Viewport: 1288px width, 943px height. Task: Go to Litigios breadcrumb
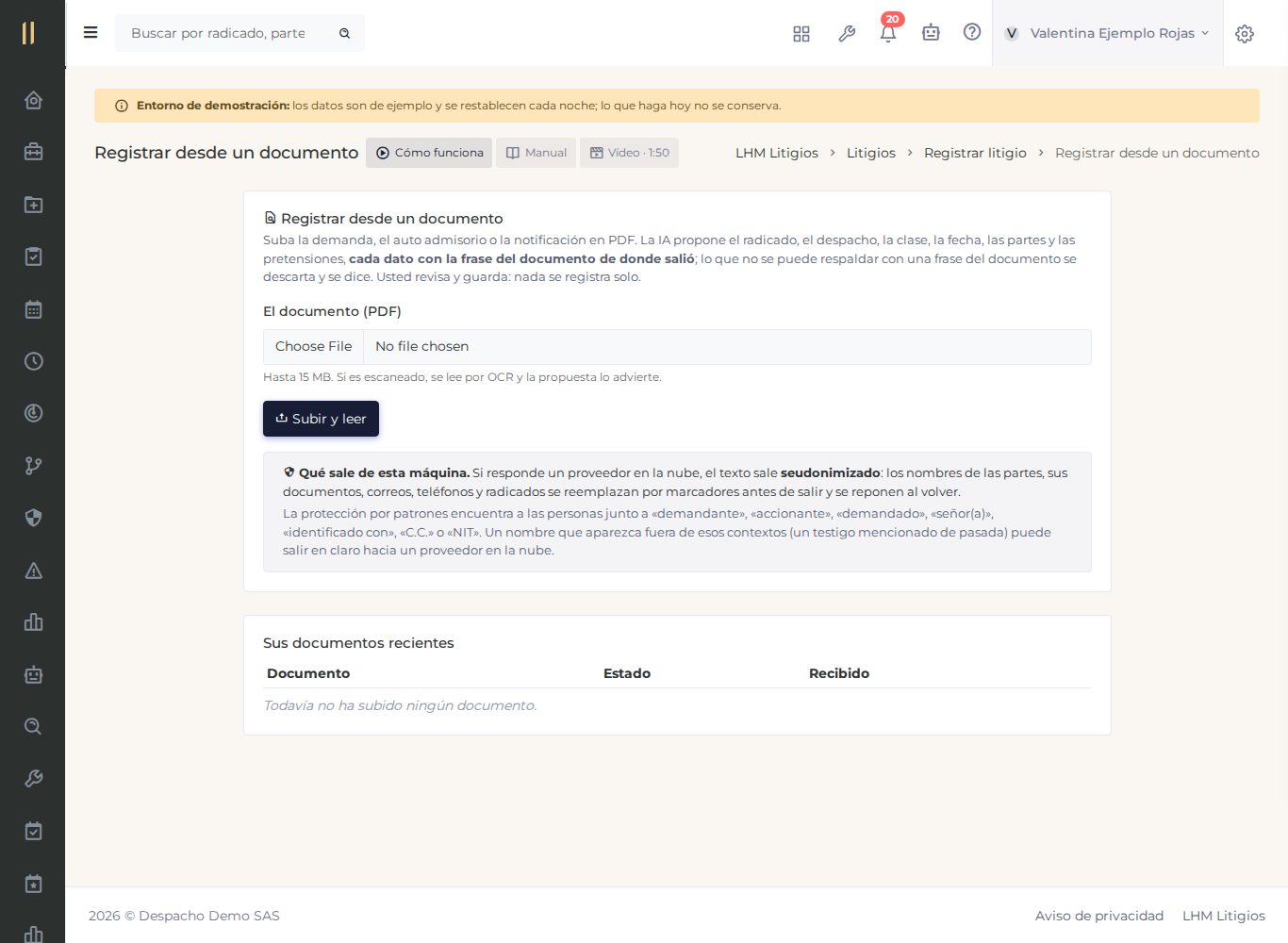(x=871, y=153)
